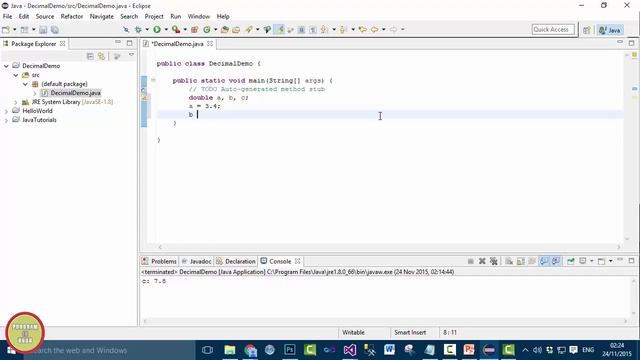This screenshot has width=640, height=360.
Task: Select the Java perspective button
Action: pyautogui.click(x=610, y=30)
